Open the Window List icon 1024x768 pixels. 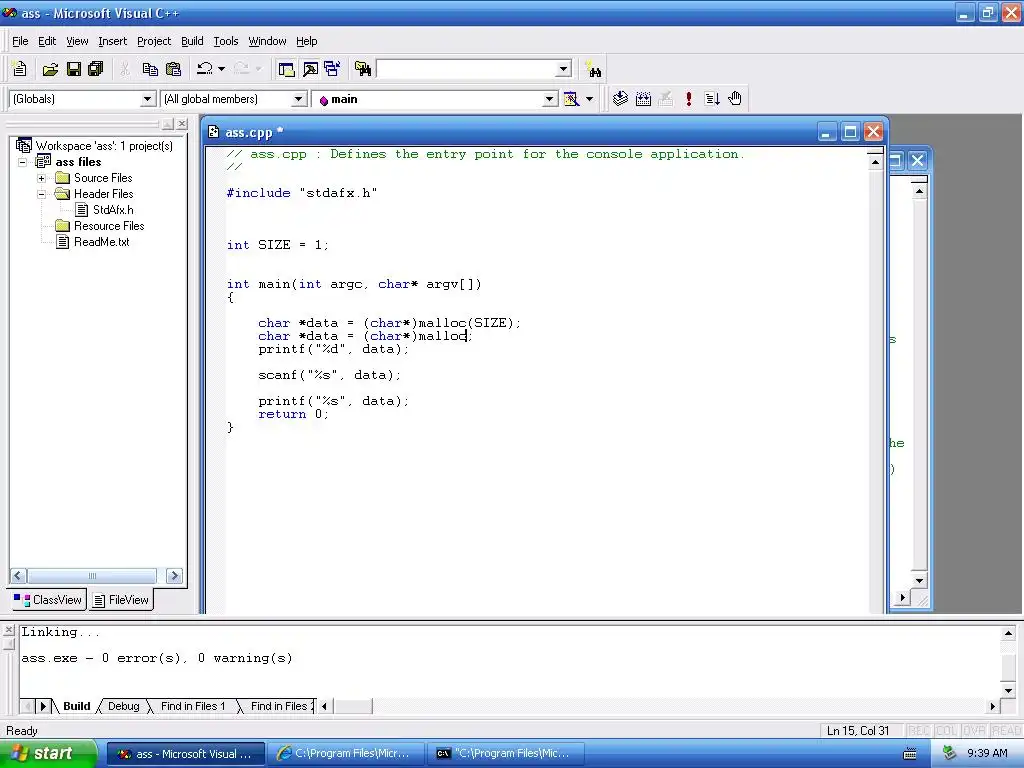(x=332, y=69)
